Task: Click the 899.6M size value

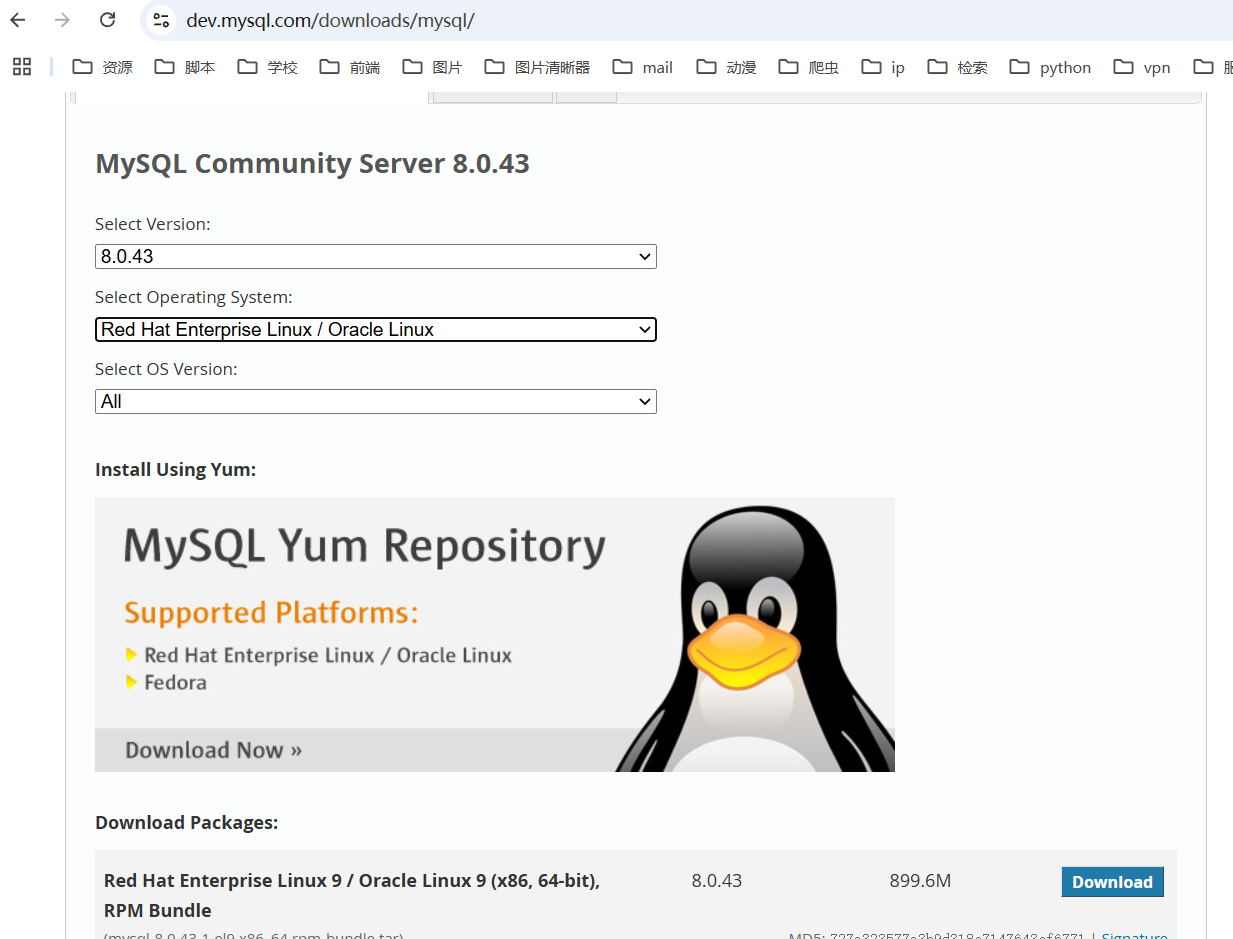Action: [x=920, y=881]
